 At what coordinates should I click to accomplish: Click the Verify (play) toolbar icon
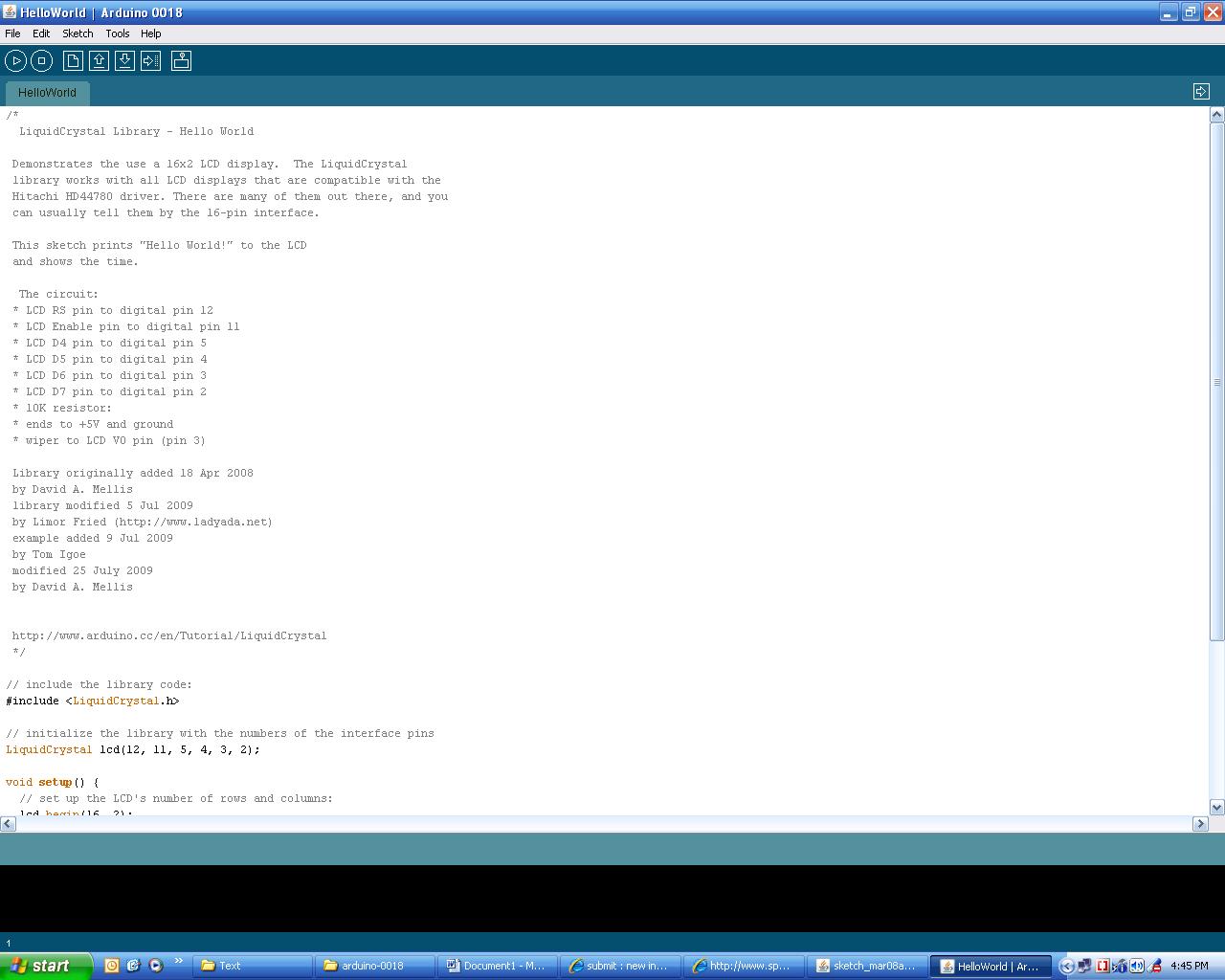coord(16,61)
